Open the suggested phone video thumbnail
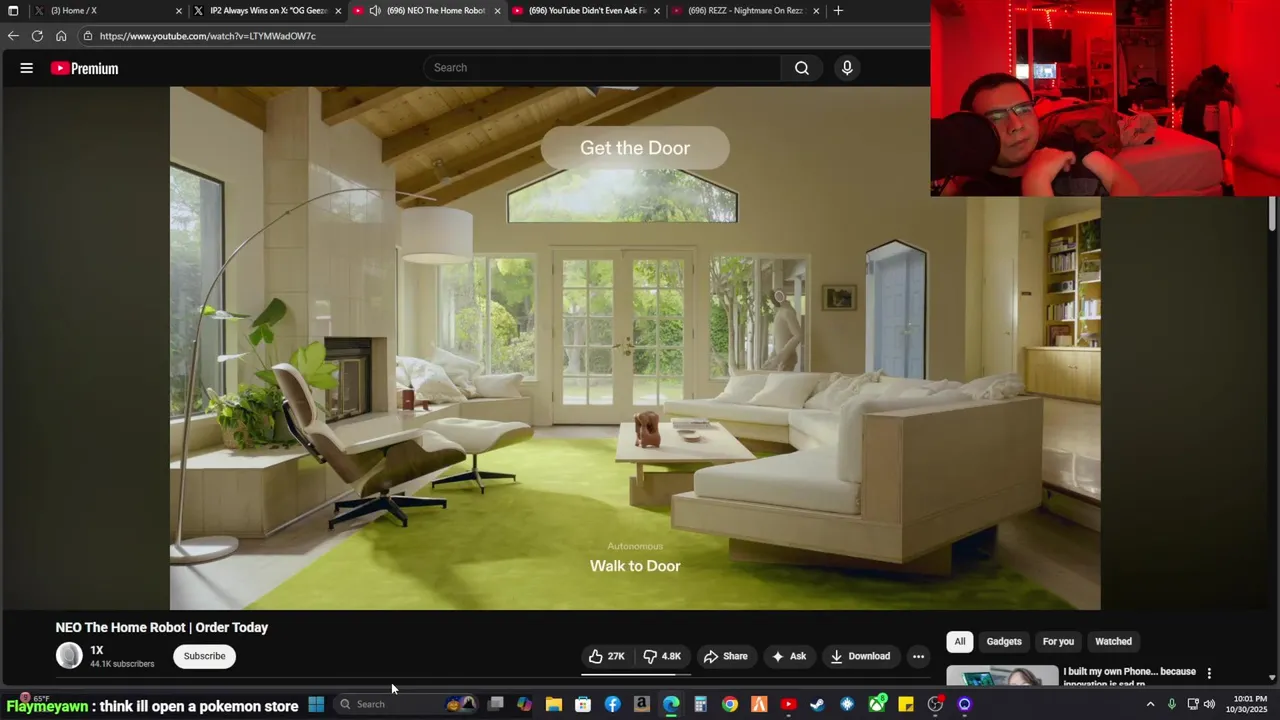 pos(1002,677)
